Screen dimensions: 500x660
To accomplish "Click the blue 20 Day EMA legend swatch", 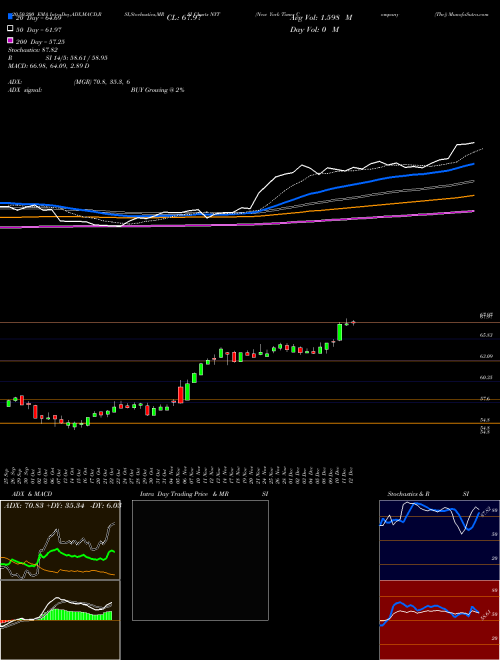I will point(10,16).
